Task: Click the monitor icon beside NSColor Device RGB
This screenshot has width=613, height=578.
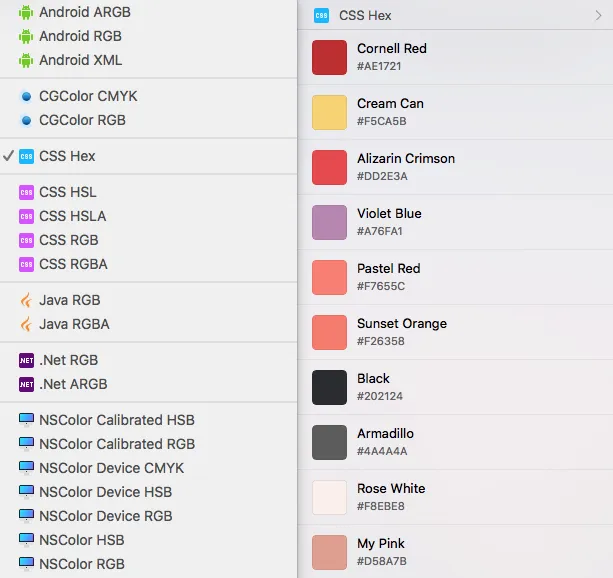Action: point(26,516)
